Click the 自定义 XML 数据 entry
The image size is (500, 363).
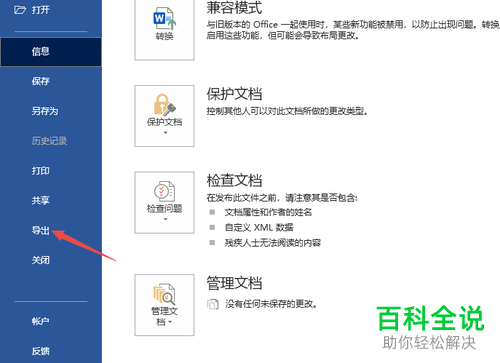(259, 227)
